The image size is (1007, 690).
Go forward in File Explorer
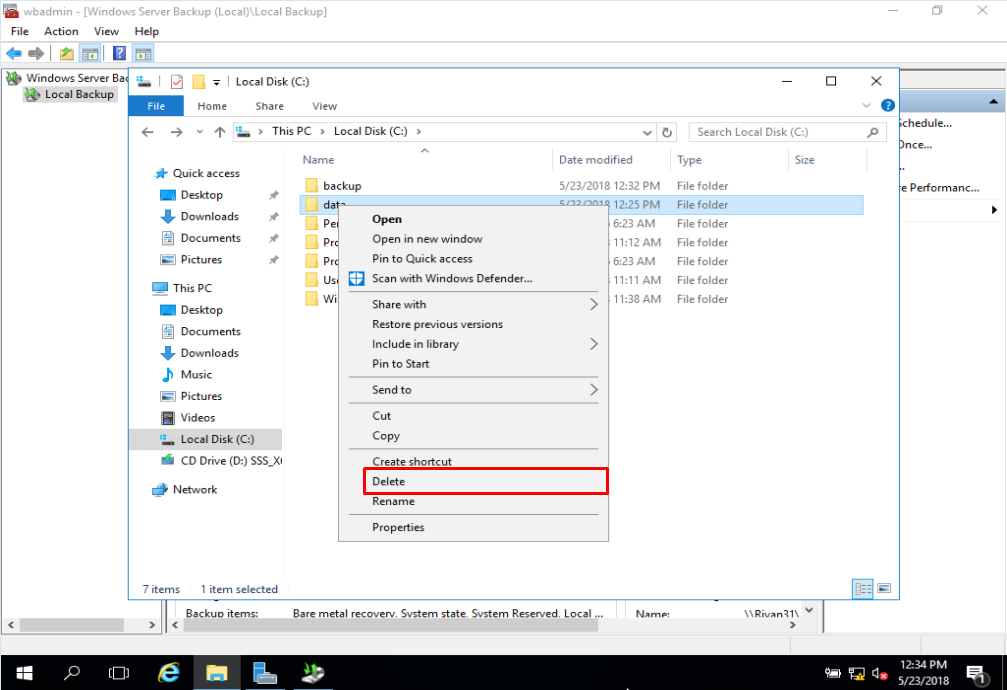pos(176,132)
